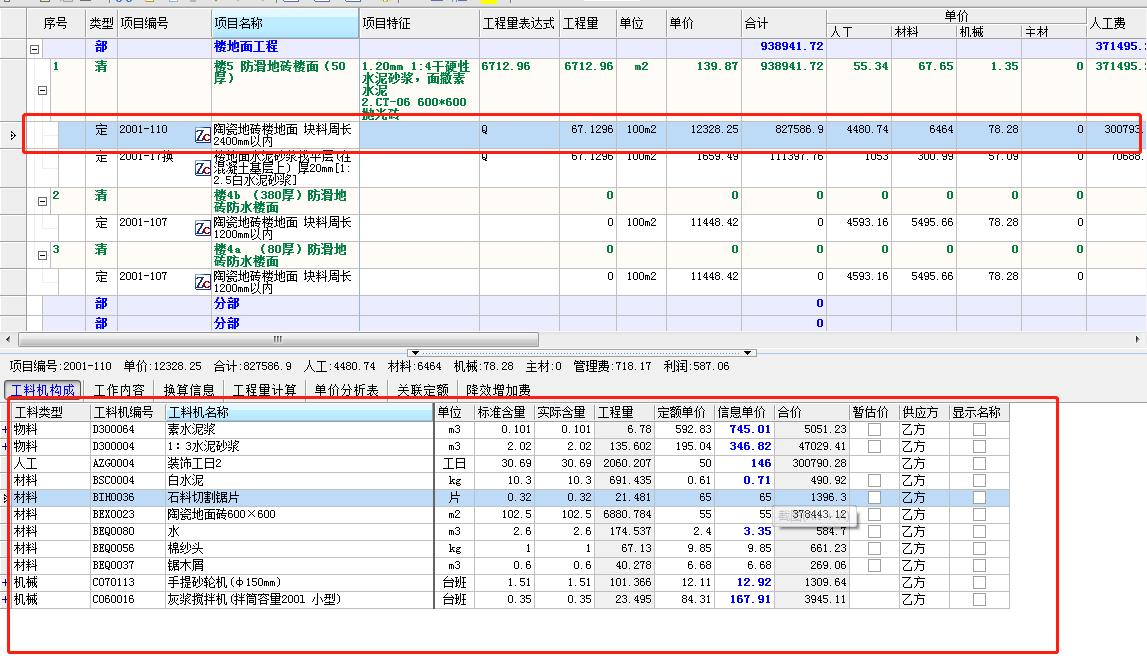Tick 暂估价 checkbox for 棉纱头
This screenshot has height=672, width=1147.
(x=874, y=548)
